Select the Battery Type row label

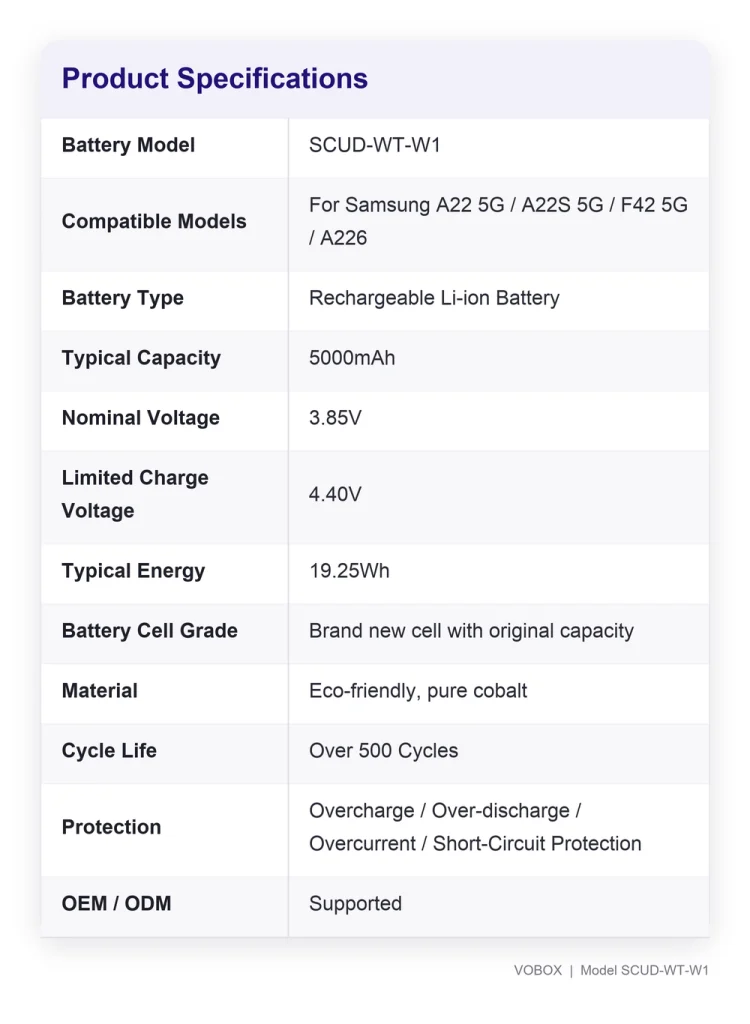coord(123,298)
